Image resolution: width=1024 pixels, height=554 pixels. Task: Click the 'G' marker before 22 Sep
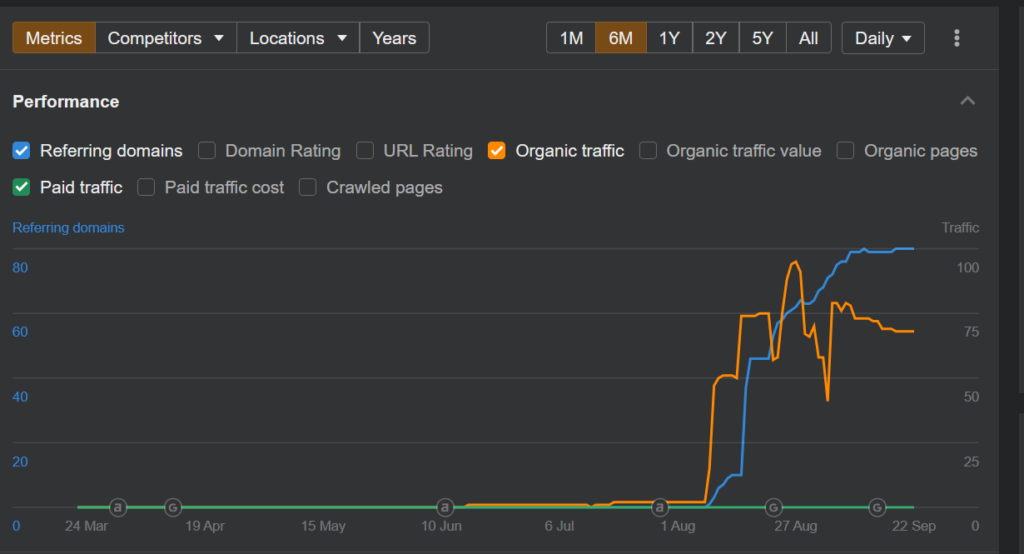click(x=877, y=507)
